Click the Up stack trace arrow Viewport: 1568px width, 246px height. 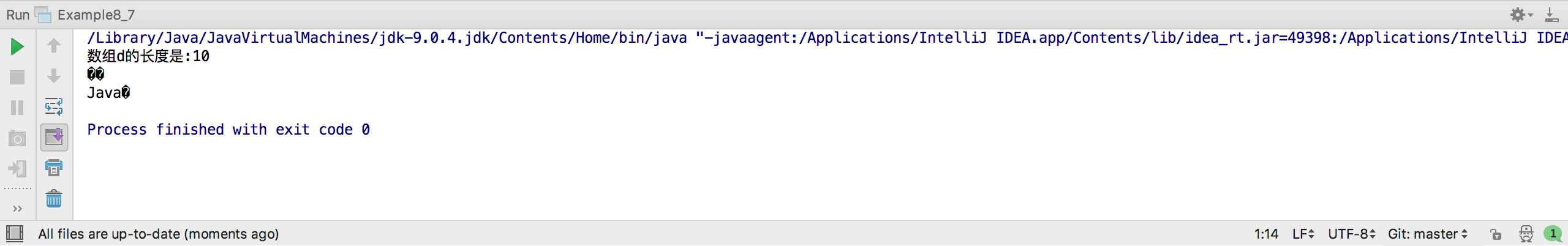[54, 45]
